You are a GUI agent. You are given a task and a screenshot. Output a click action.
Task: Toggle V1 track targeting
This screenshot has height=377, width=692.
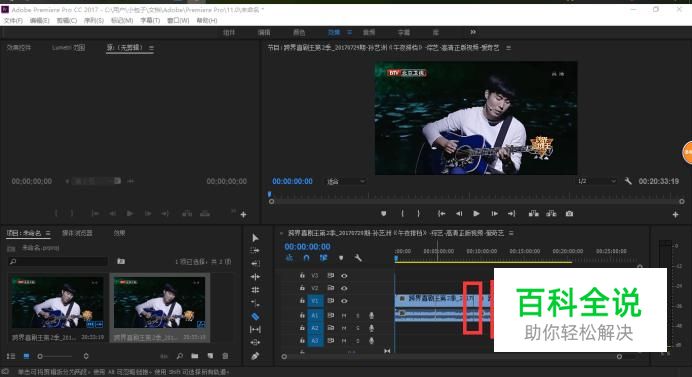[x=315, y=301]
